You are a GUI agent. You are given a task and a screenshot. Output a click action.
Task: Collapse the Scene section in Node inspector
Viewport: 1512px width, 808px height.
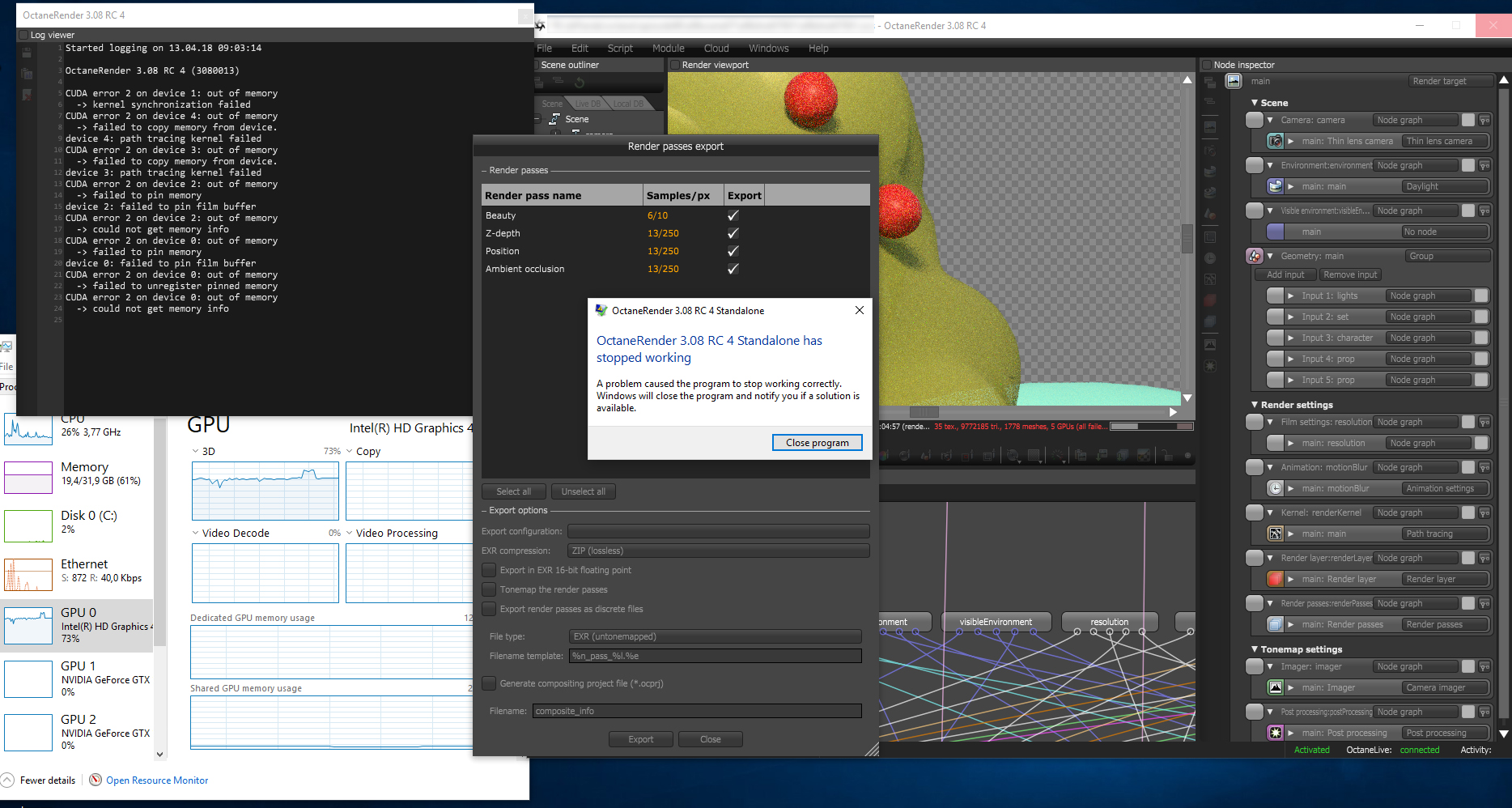pos(1255,103)
